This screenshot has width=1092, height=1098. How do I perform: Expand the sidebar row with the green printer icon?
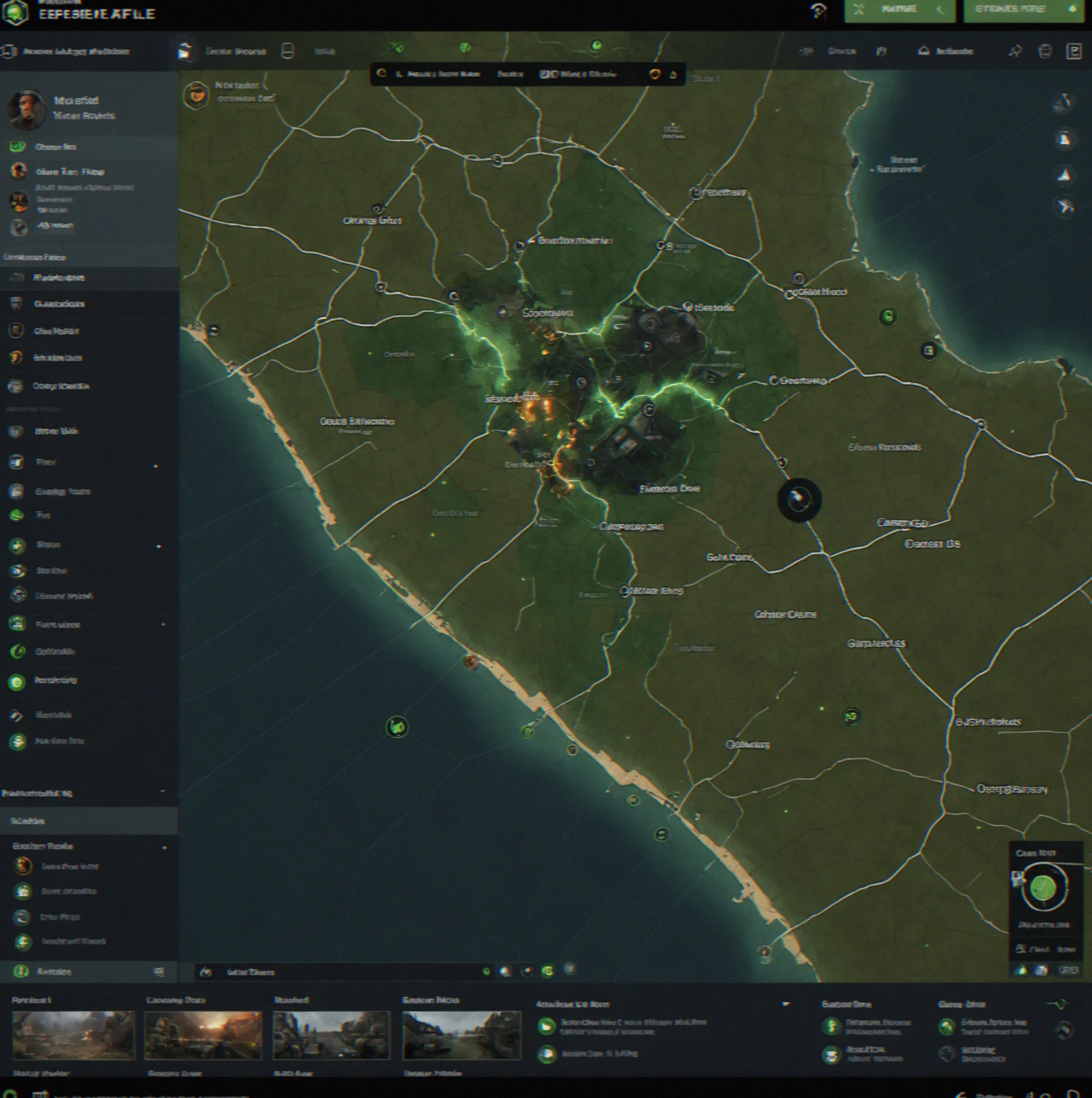tap(85, 624)
